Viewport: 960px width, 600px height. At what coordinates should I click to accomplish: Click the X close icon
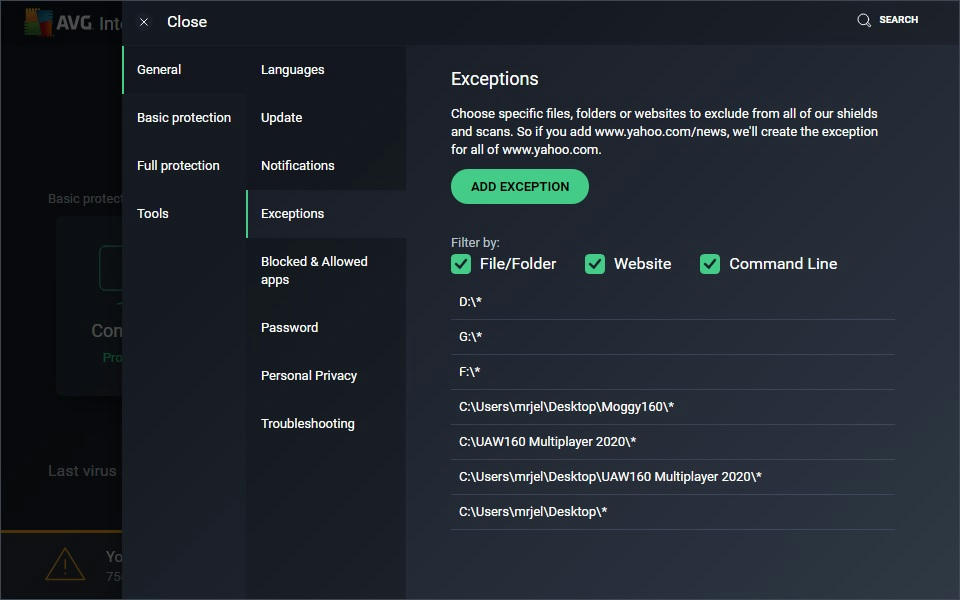click(x=144, y=22)
